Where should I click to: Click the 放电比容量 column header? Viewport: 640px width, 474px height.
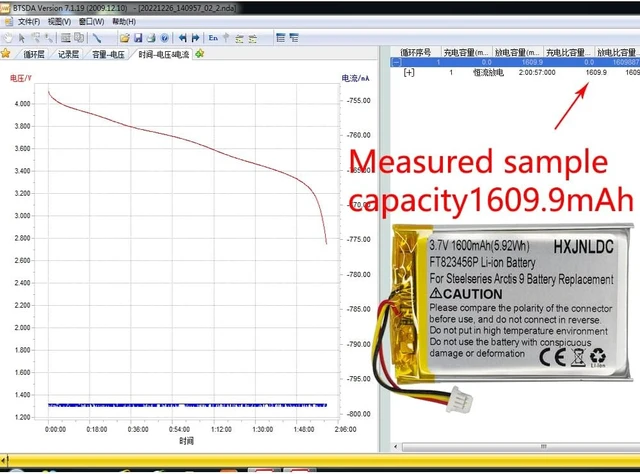[x=617, y=52]
